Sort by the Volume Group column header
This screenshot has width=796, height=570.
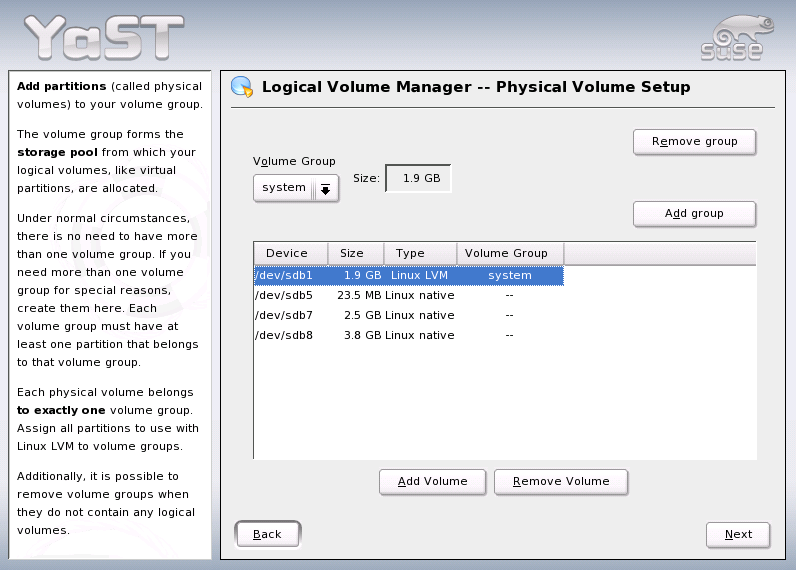(510, 253)
